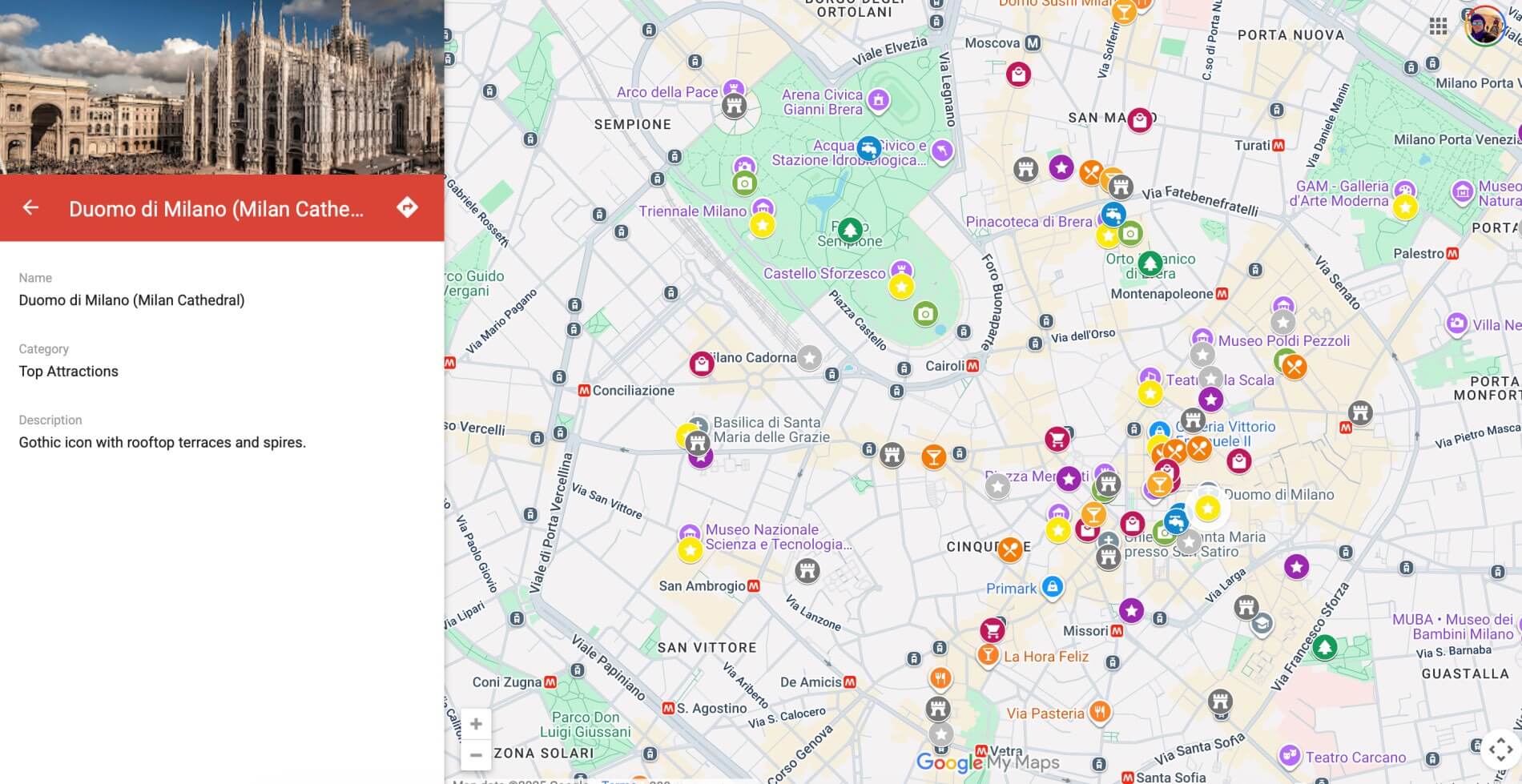The image size is (1522, 784).
Task: Open the Google apps grid
Action: tap(1438, 26)
